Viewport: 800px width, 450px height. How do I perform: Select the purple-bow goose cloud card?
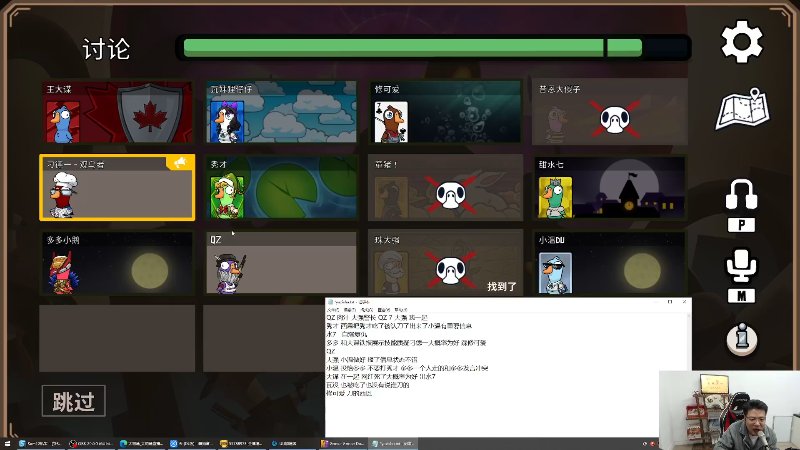(281, 112)
